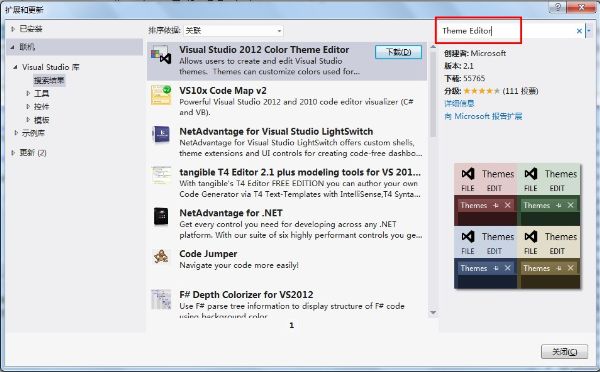Select 搜索结果 in the tree
Image resolution: width=600 pixels, height=372 pixels.
point(49,80)
